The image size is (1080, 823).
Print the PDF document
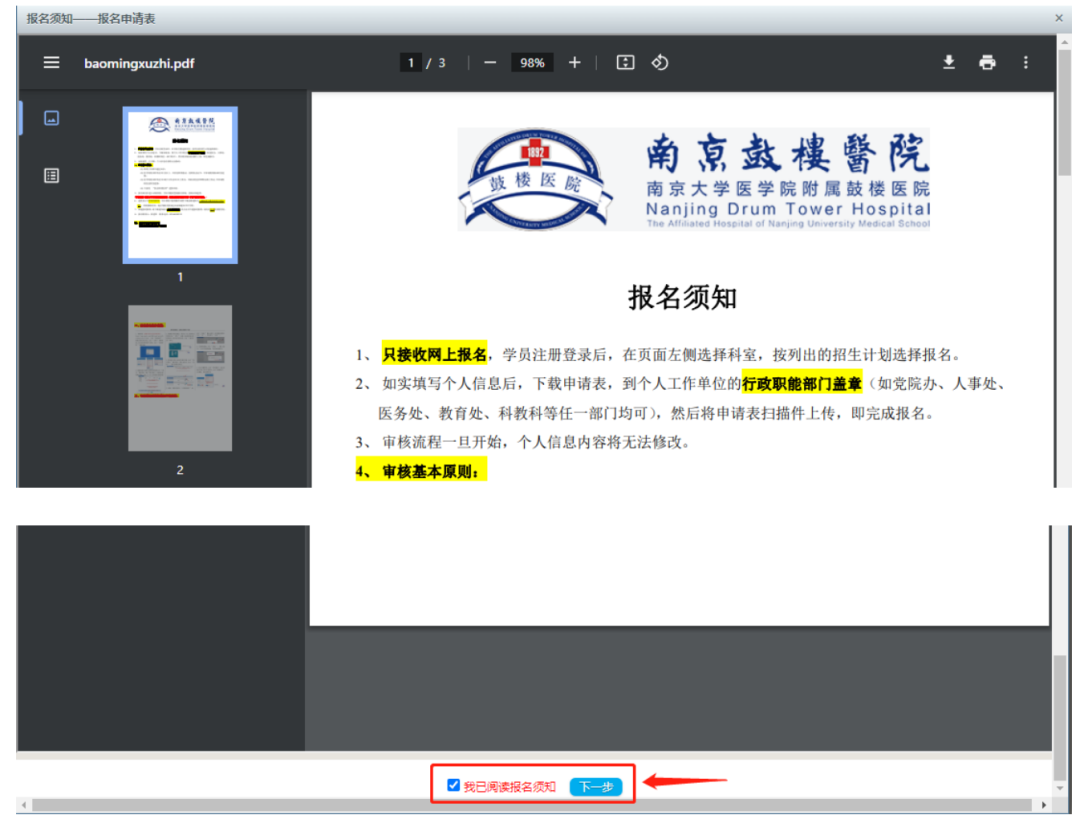[x=987, y=63]
